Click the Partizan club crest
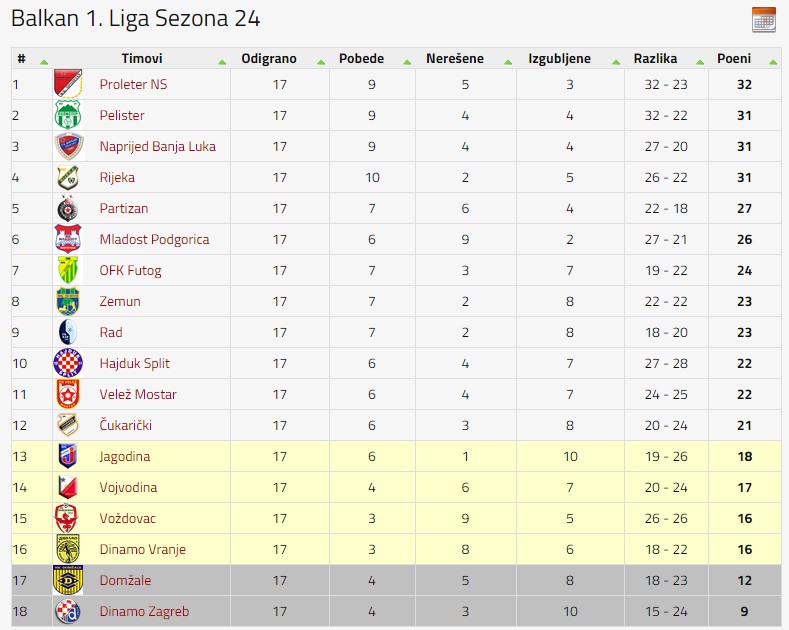This screenshot has width=789, height=630. pos(67,208)
